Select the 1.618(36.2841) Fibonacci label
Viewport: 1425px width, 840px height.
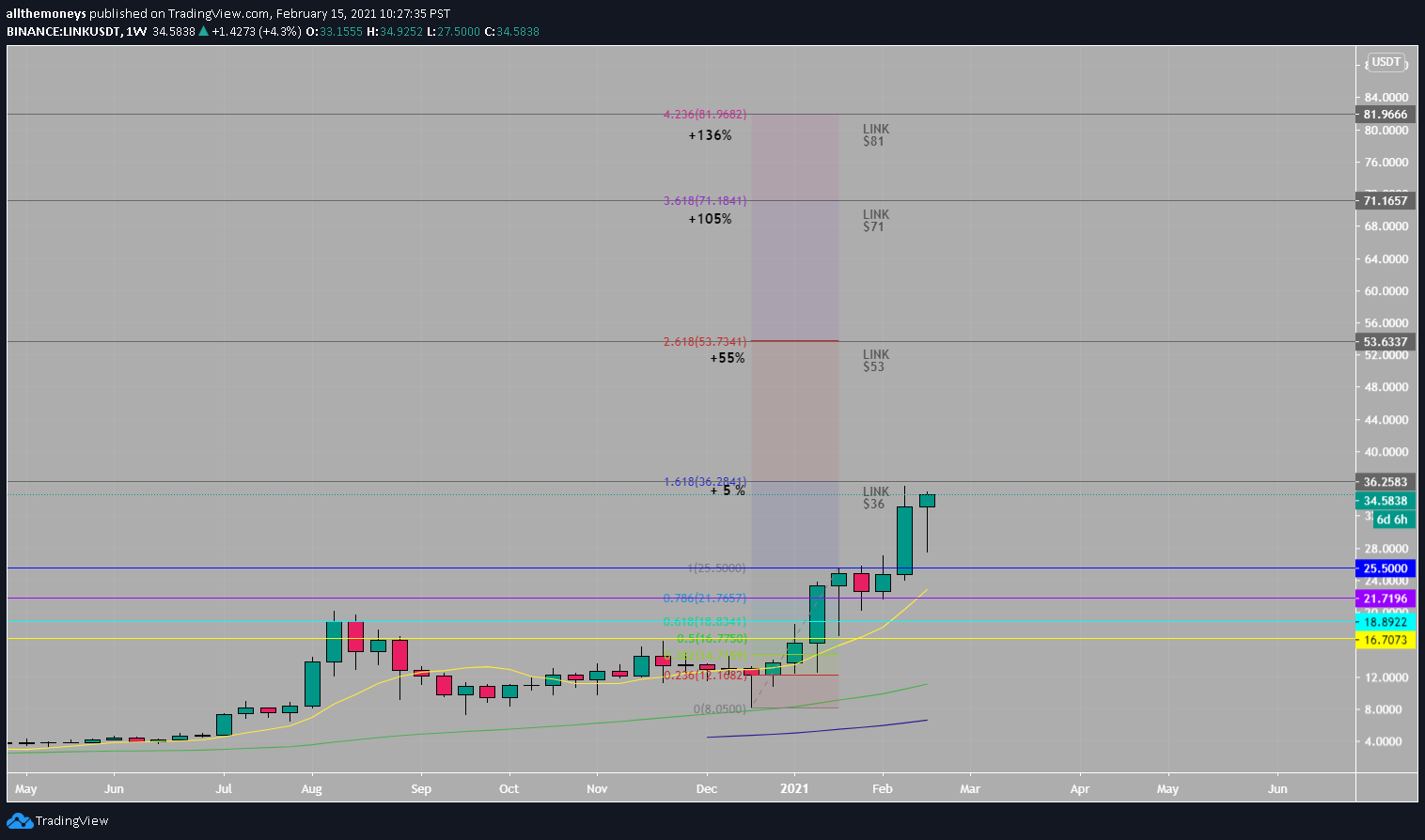tap(705, 482)
